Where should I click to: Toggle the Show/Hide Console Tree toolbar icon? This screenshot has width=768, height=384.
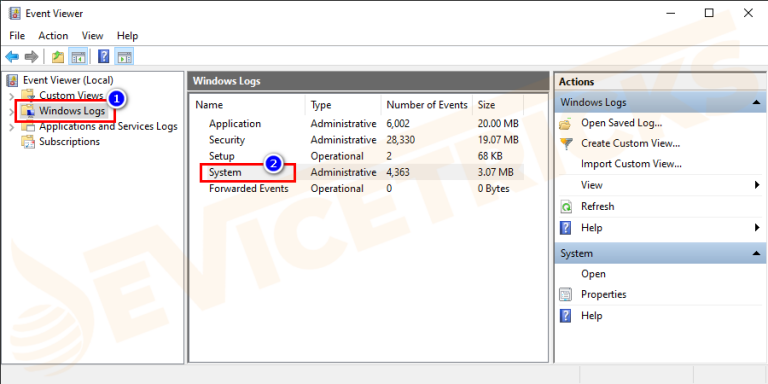coord(78,57)
